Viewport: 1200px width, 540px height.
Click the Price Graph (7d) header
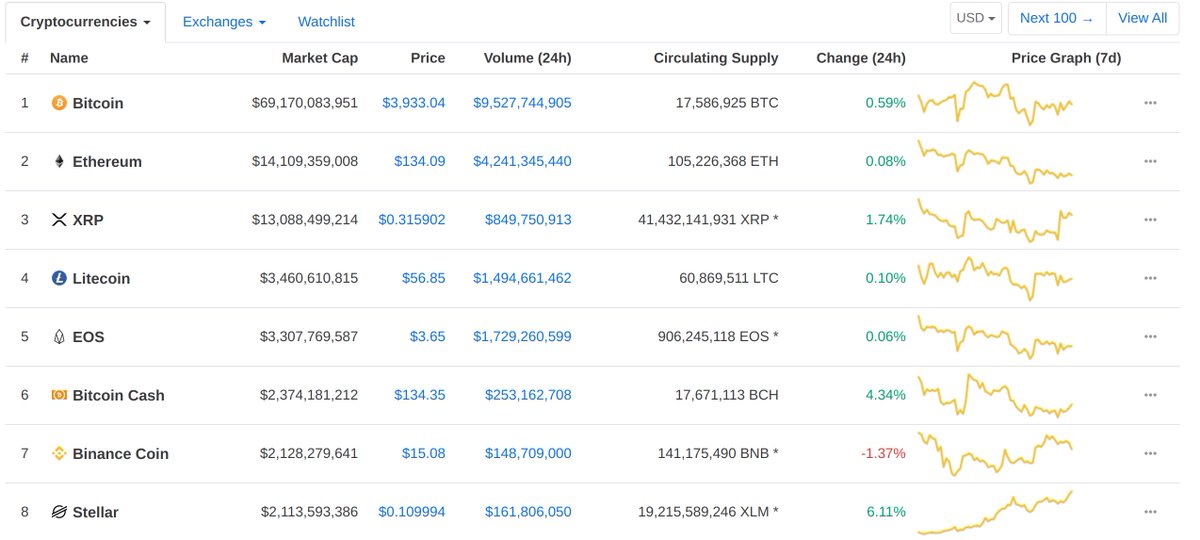[x=1066, y=58]
